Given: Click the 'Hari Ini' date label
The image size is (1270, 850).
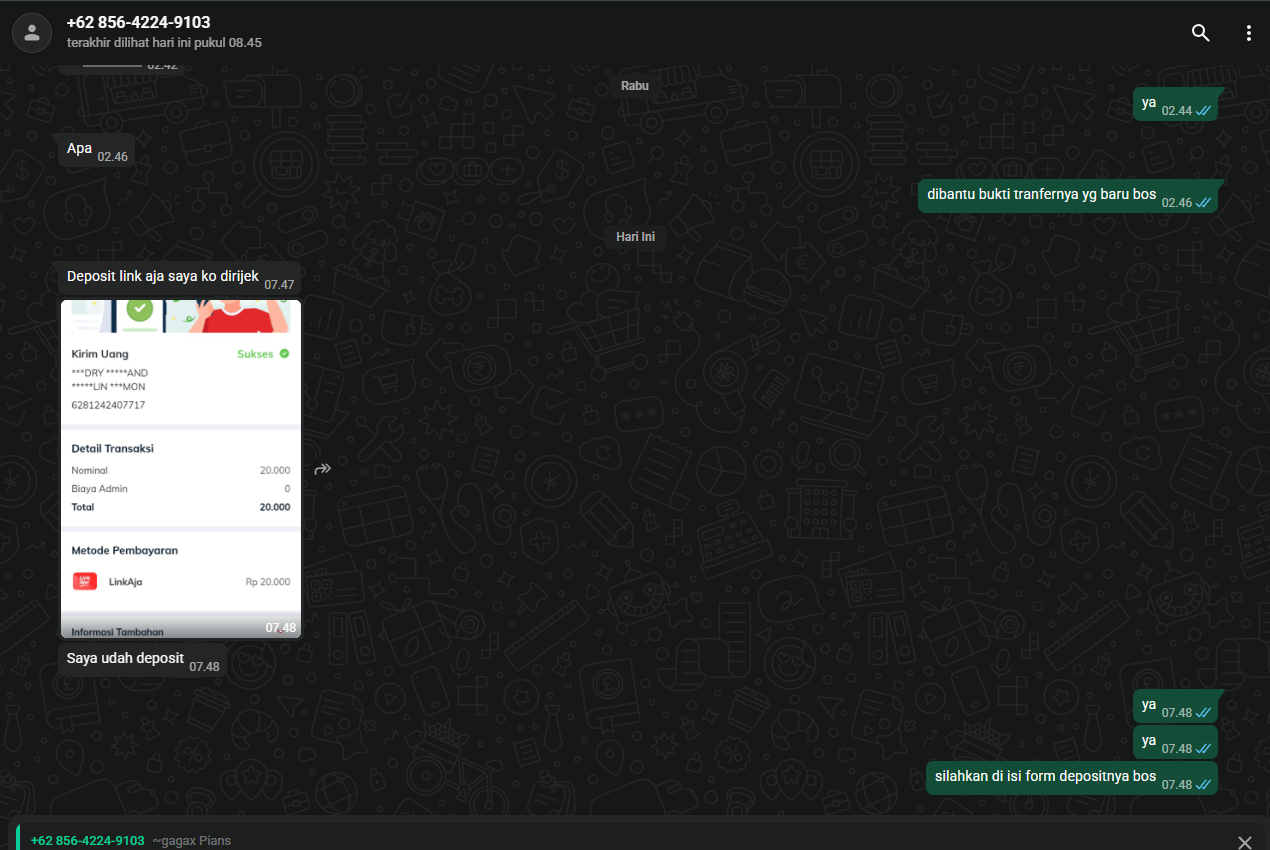Looking at the screenshot, I should click(x=635, y=237).
